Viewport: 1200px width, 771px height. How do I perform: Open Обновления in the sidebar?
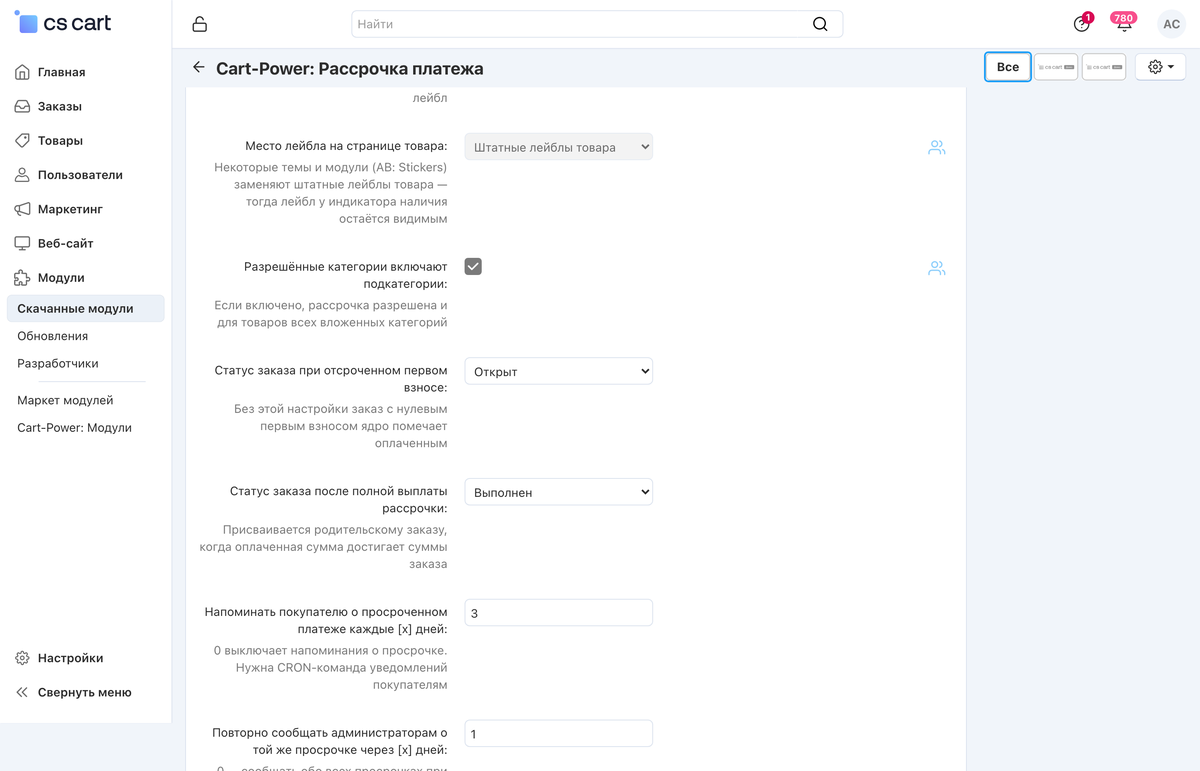tap(53, 336)
